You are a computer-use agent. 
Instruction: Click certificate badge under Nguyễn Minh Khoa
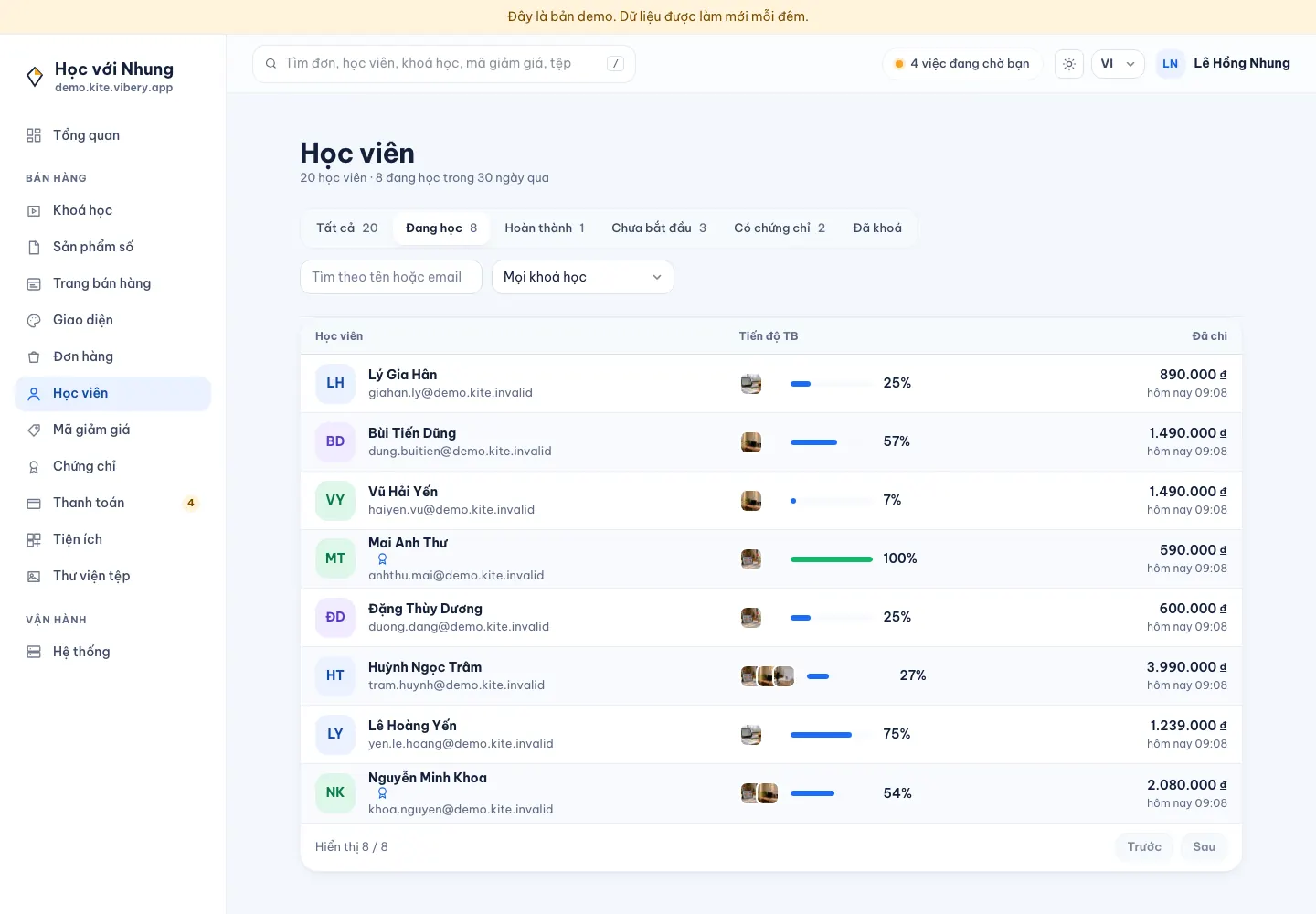pyautogui.click(x=382, y=793)
